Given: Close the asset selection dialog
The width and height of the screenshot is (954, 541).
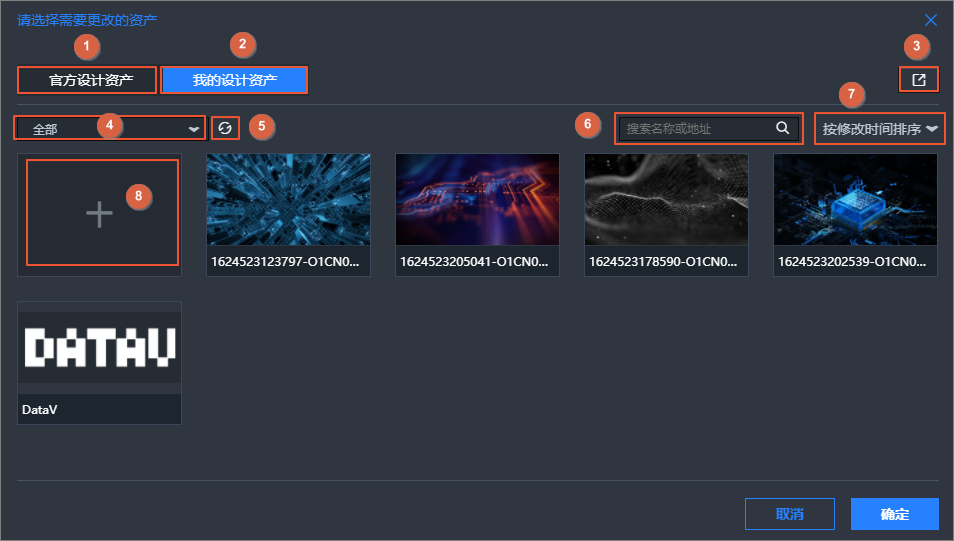Looking at the screenshot, I should click(x=931, y=20).
